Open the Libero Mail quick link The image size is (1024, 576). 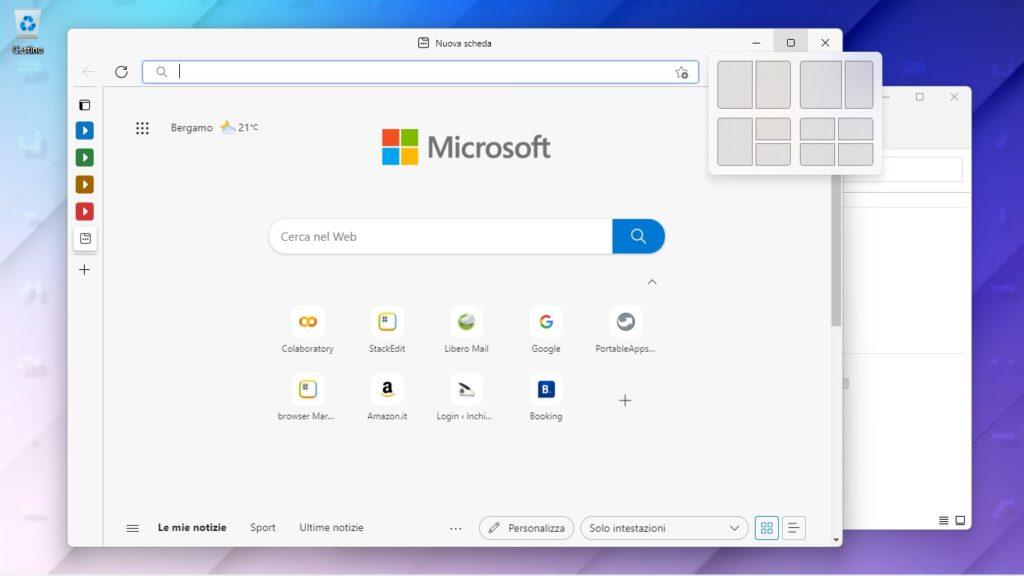click(x=466, y=330)
